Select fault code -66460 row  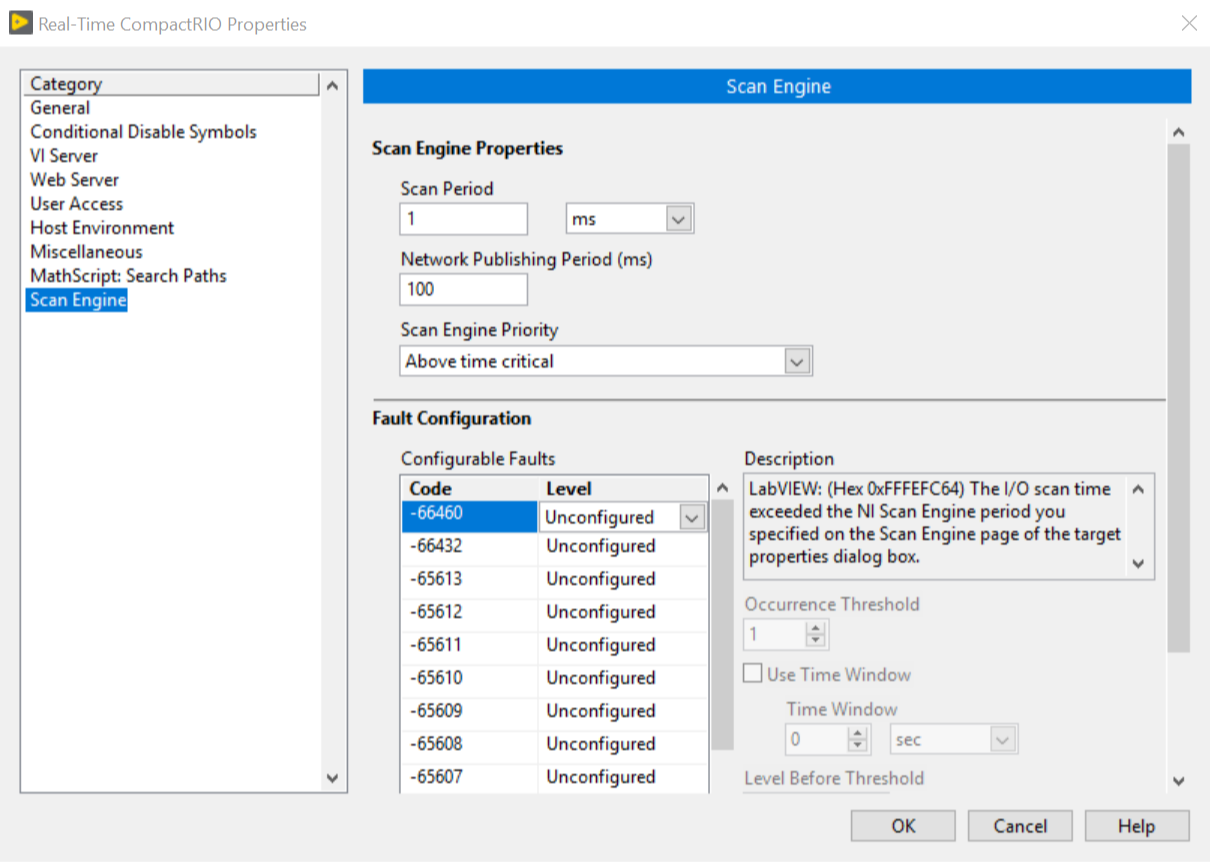pos(469,516)
